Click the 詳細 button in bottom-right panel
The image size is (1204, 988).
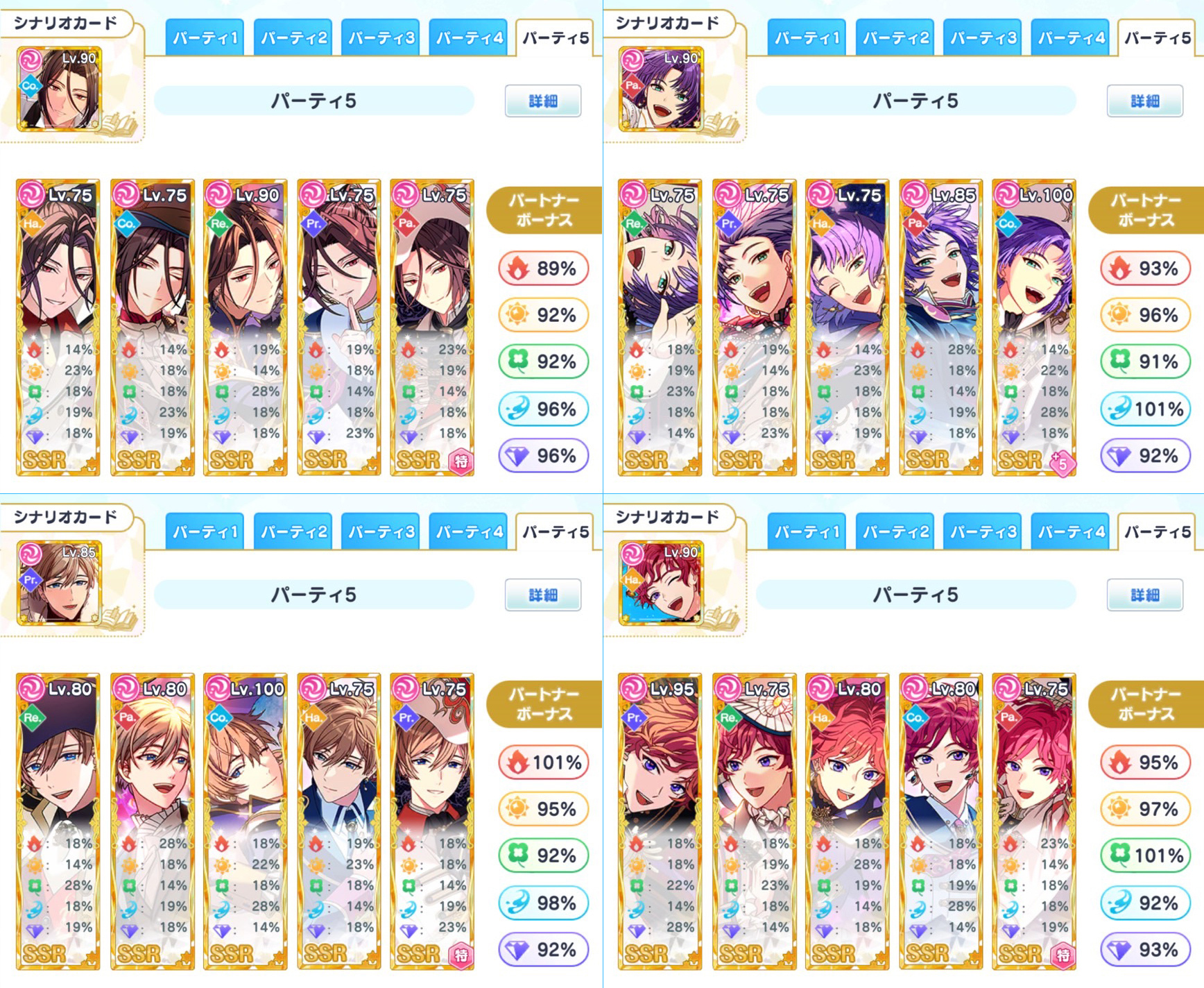[x=1145, y=595]
